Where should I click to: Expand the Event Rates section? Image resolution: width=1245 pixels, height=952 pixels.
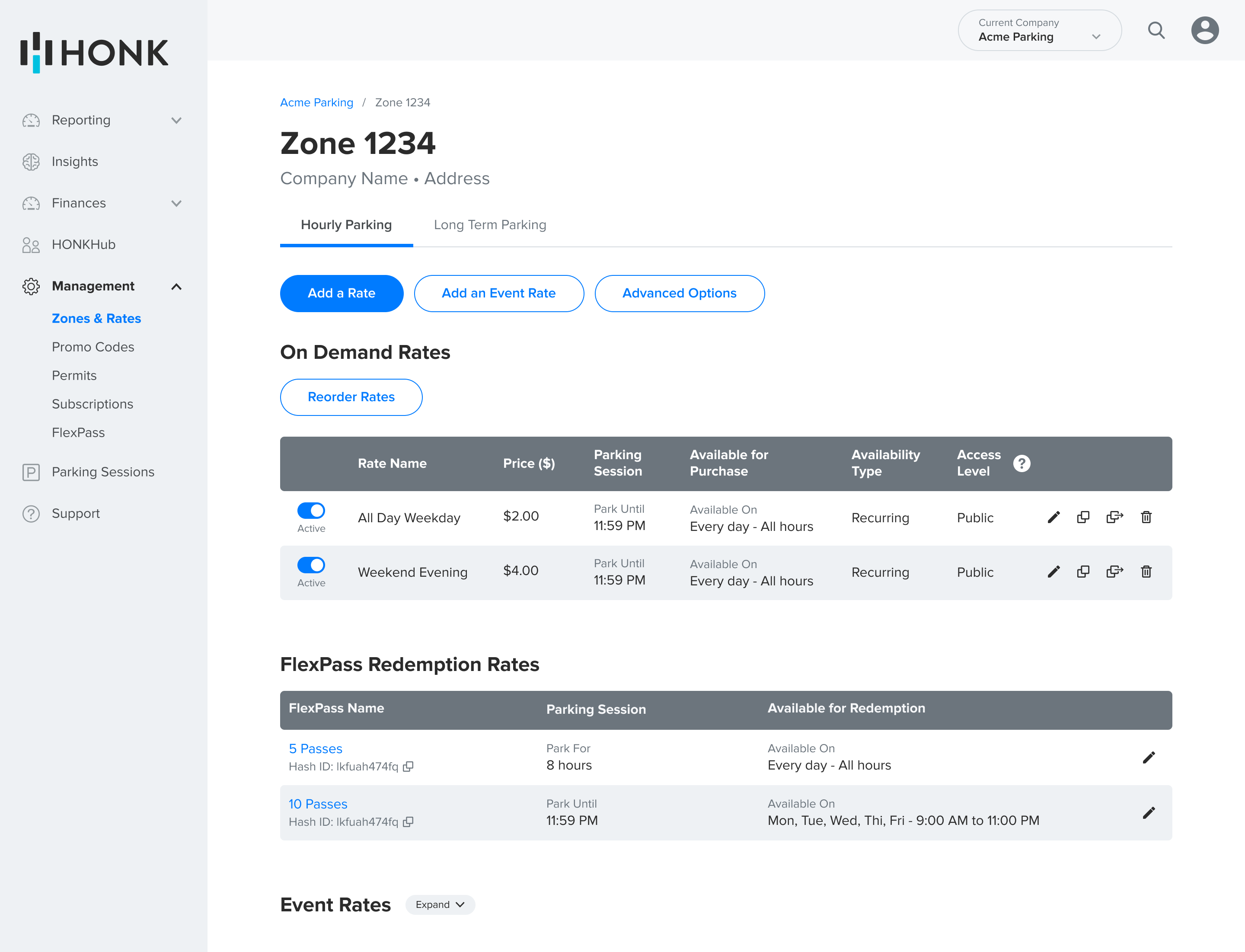pos(440,904)
